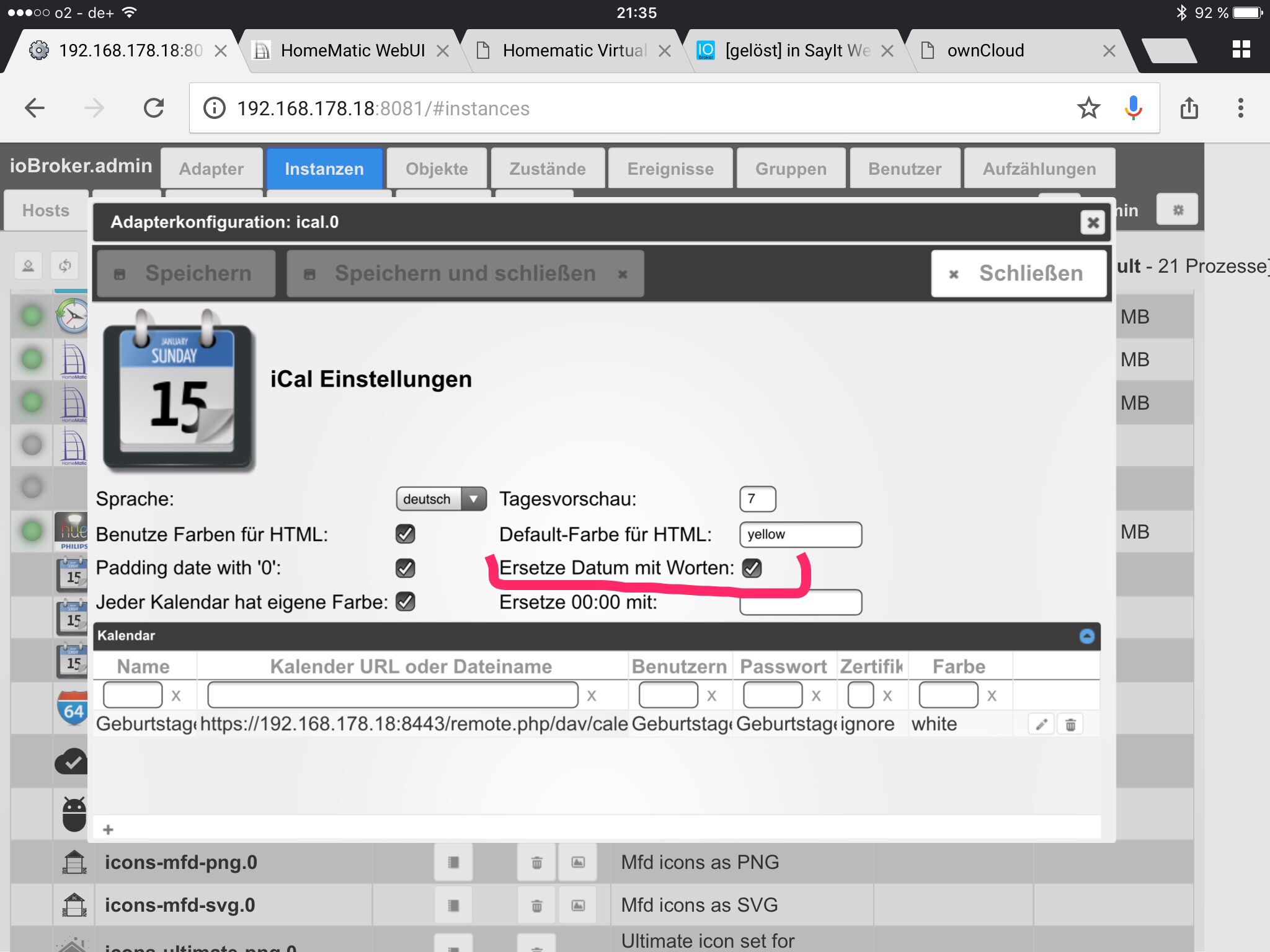
Task: Sort by the Farbe column header
Action: (959, 666)
